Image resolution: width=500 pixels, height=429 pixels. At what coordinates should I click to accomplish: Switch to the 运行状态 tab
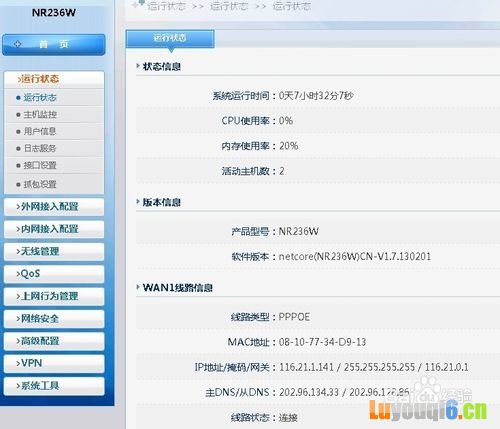tap(170, 39)
